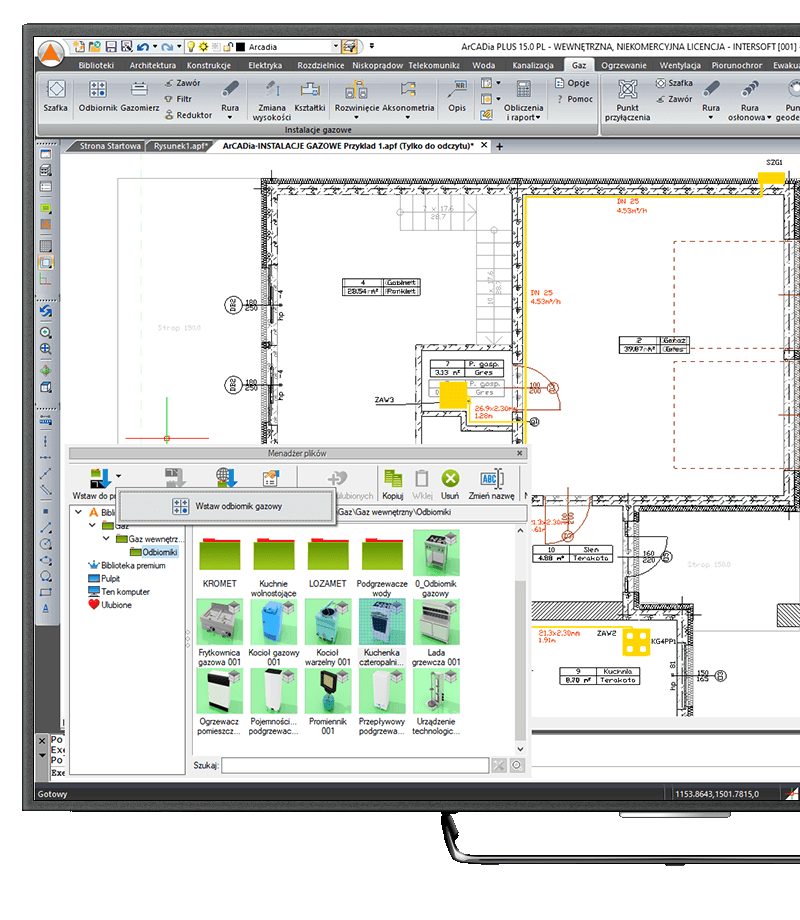Click the Kopiuj icon in file manager

pos(393,484)
